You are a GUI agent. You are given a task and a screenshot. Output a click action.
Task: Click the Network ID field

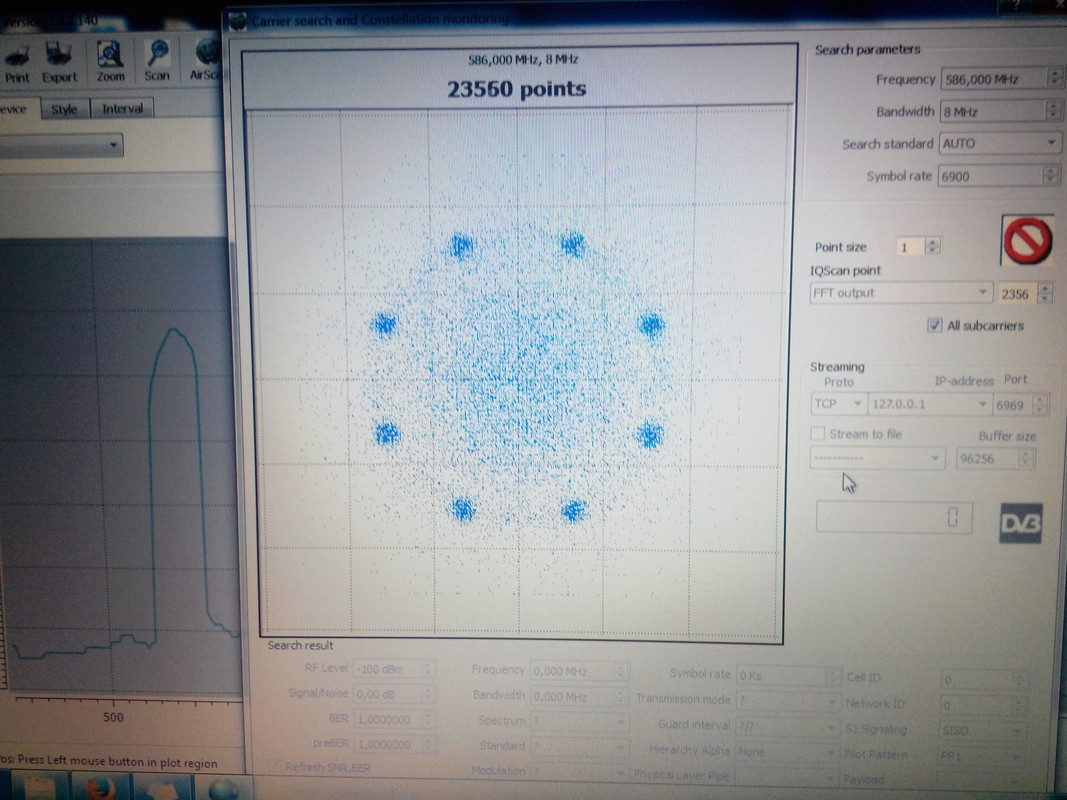tap(977, 705)
